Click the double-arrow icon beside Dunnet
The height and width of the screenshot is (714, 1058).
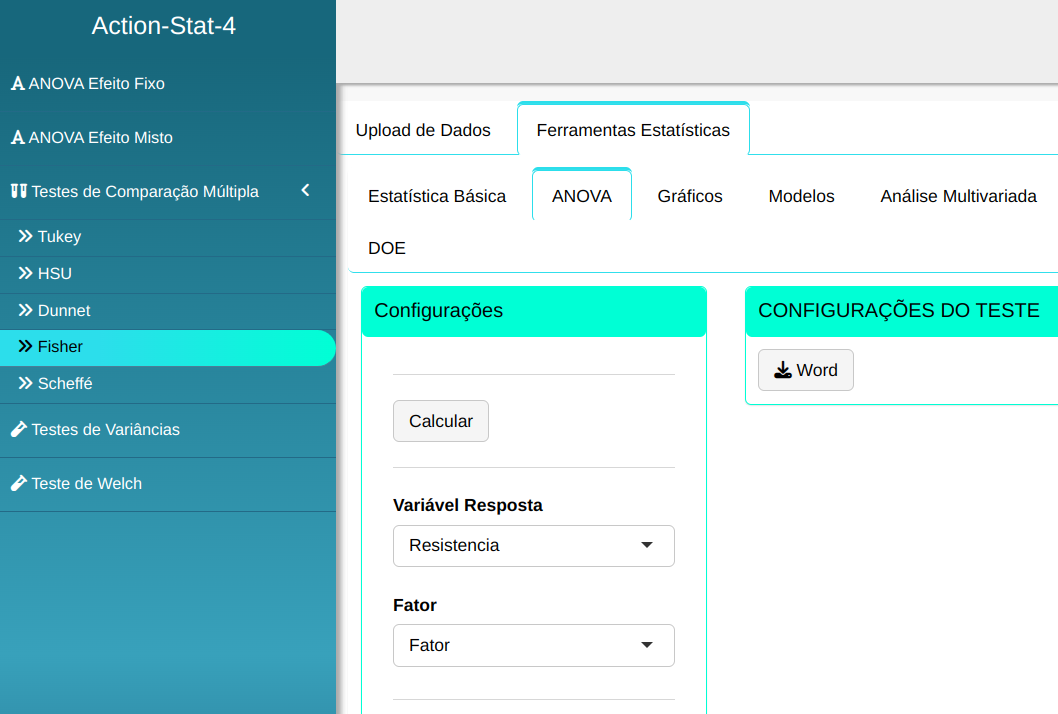(26, 311)
